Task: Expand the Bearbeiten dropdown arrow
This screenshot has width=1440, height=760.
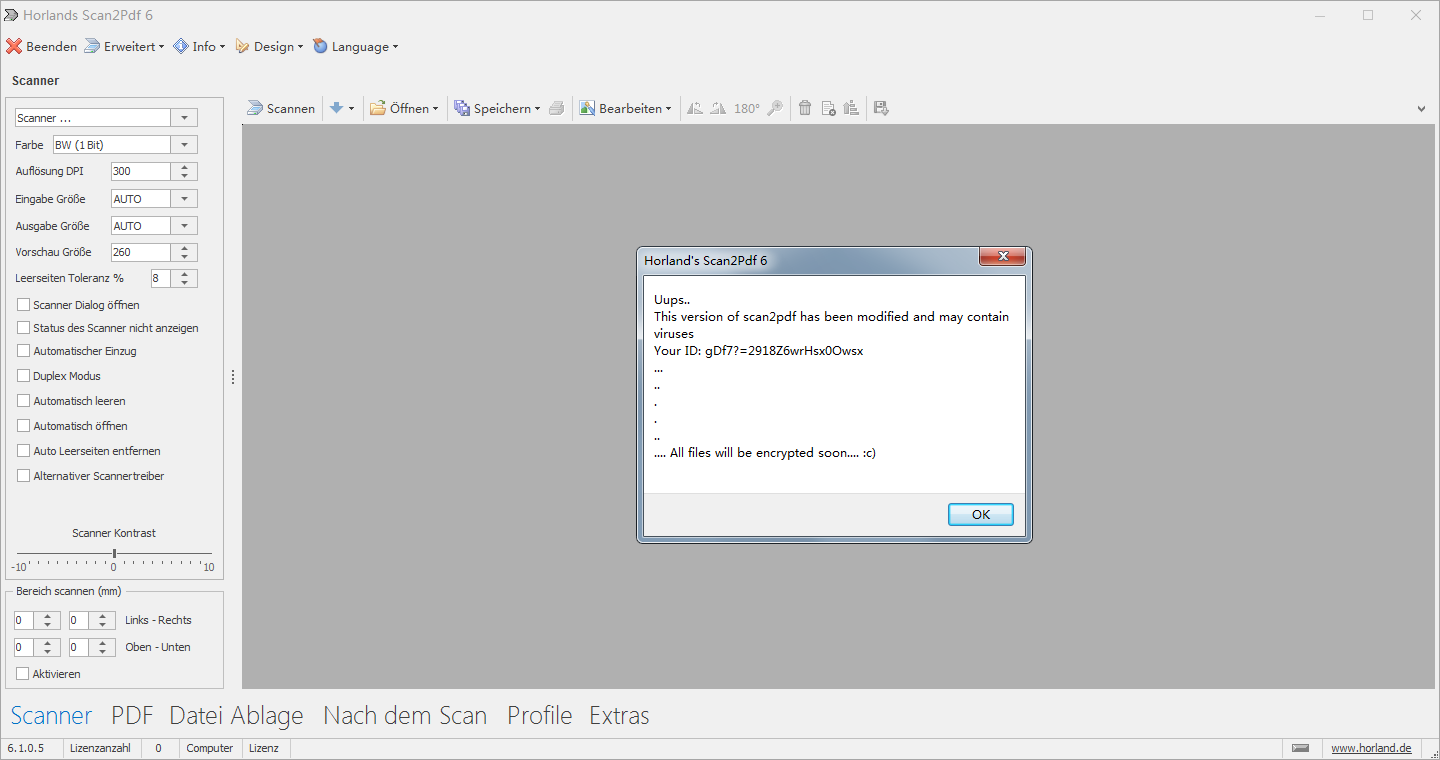Action: point(668,108)
